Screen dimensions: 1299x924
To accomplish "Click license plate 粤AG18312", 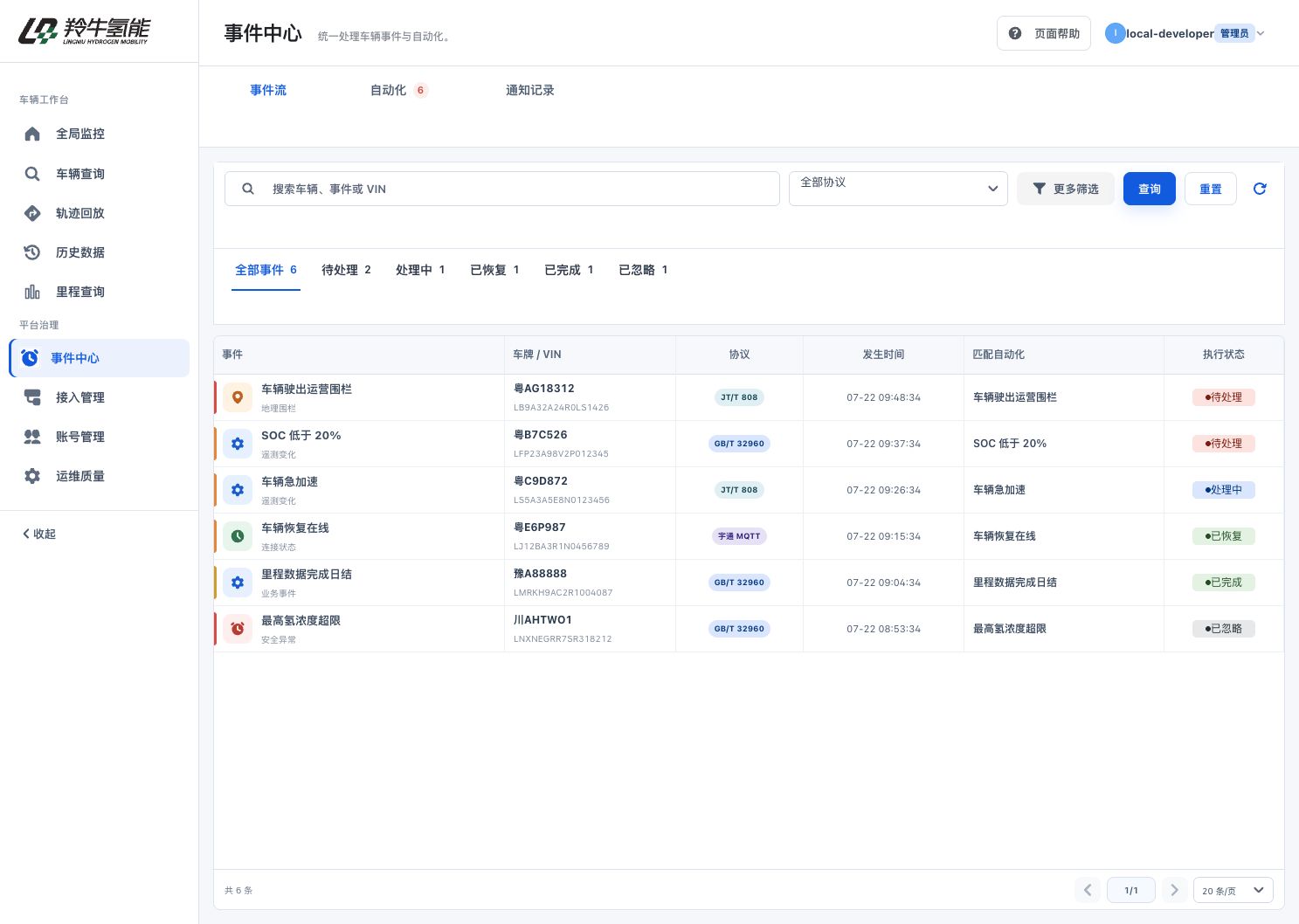I will 544,389.
